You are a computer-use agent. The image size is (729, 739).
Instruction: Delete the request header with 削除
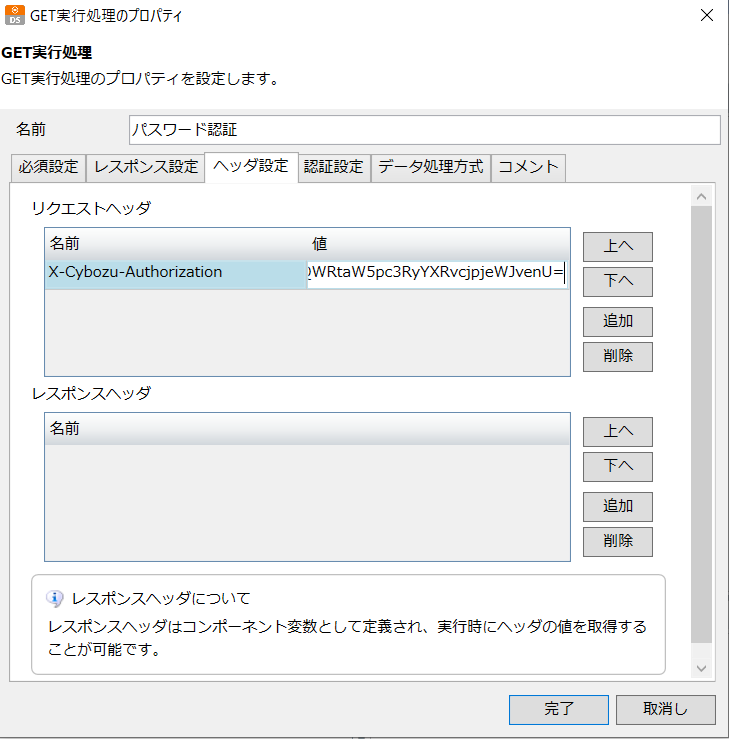(x=618, y=357)
